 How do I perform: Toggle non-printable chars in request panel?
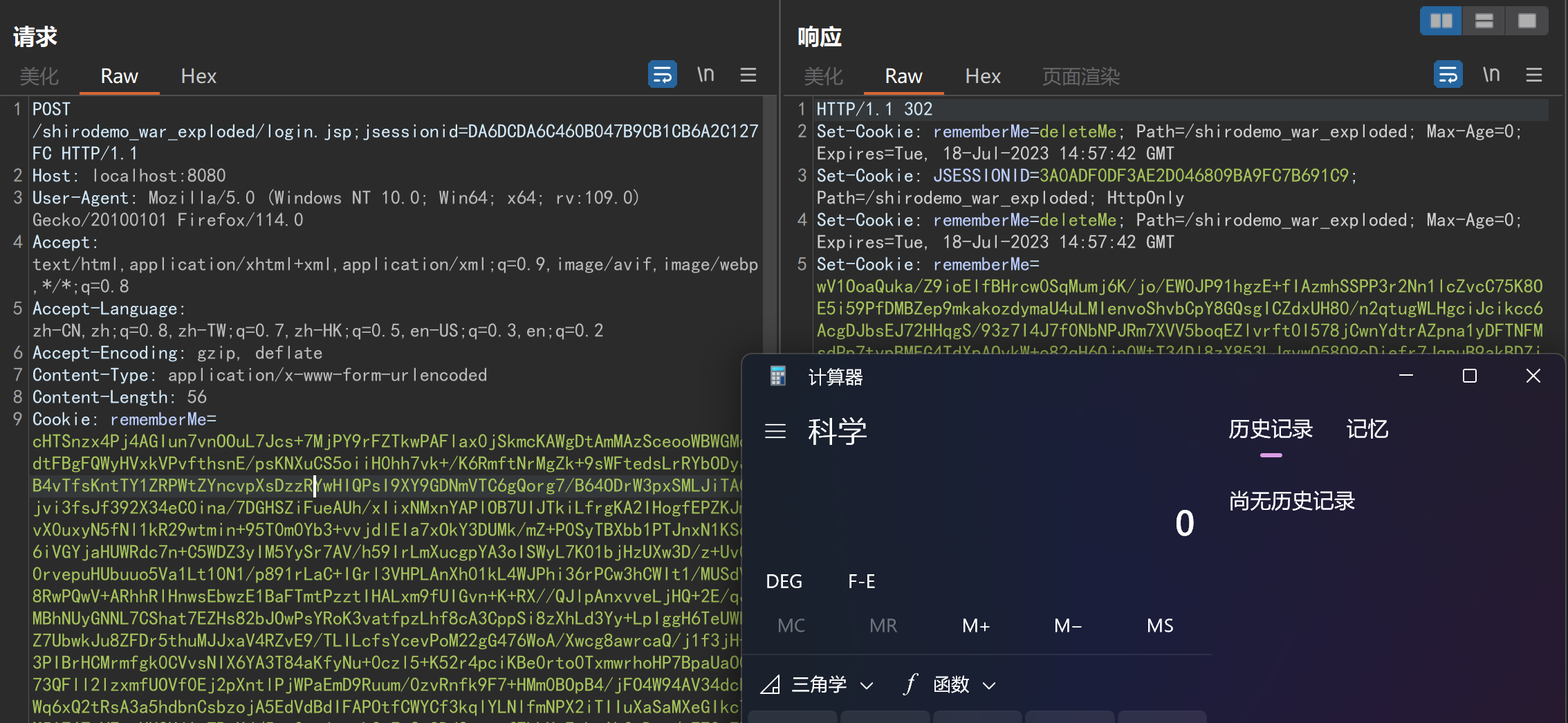click(x=705, y=74)
